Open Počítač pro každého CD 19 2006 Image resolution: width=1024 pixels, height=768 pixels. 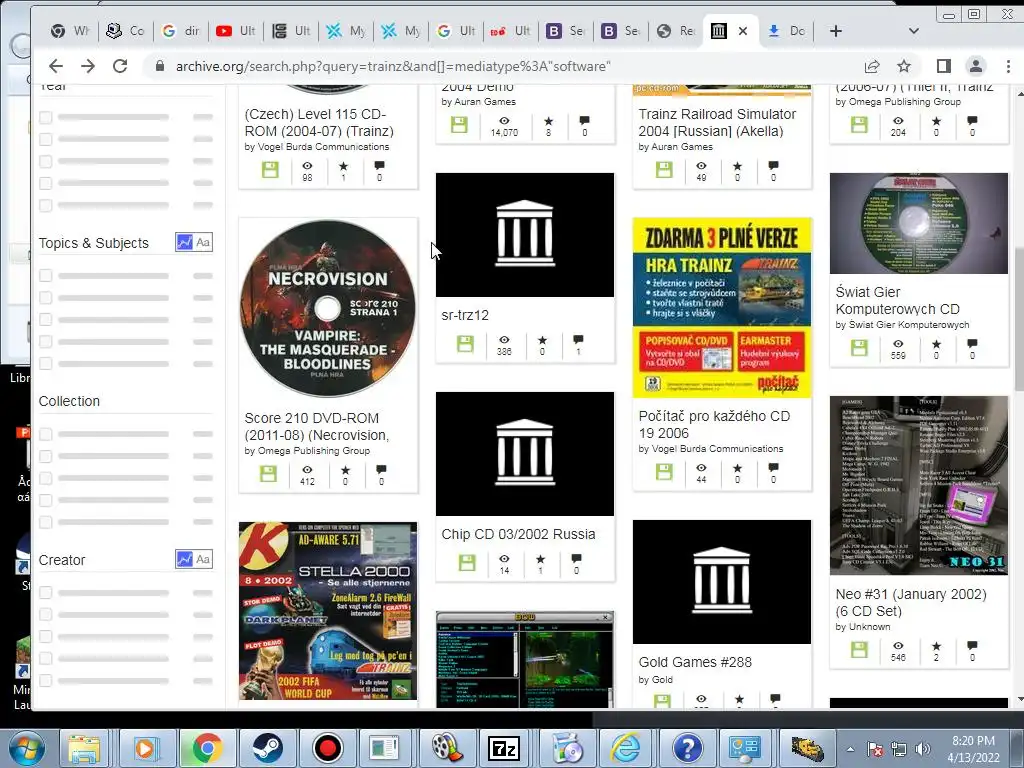click(714, 424)
